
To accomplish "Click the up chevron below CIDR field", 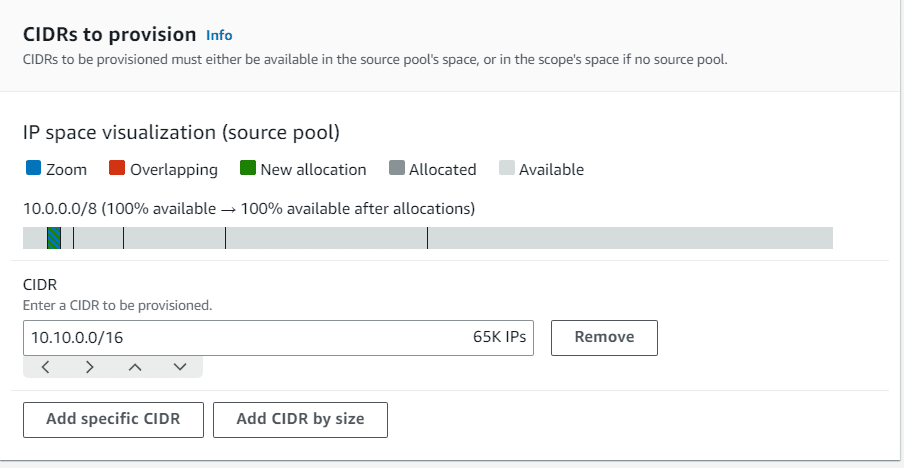I will [135, 367].
